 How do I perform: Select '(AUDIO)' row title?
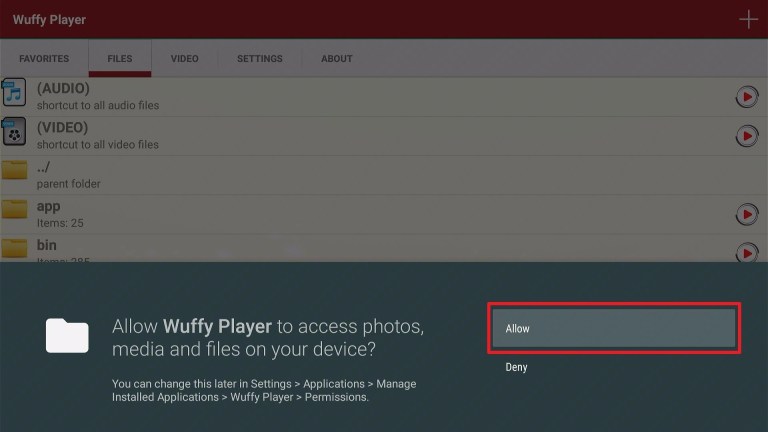pyautogui.click(x=63, y=88)
